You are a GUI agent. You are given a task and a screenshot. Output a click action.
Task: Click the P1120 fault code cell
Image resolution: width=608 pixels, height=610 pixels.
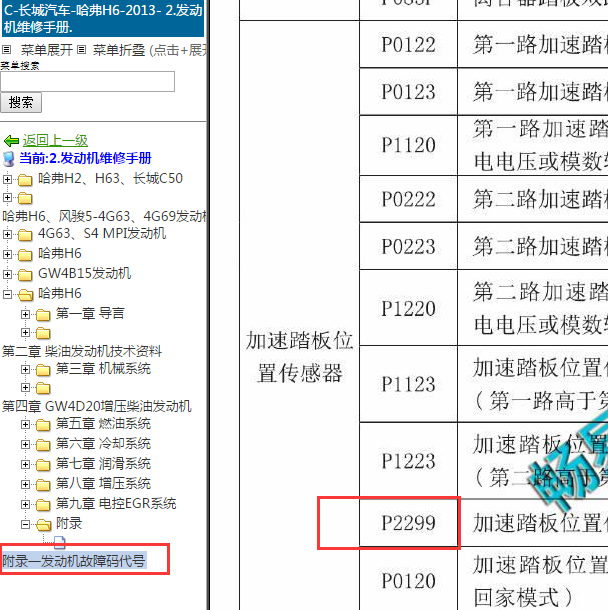(408, 145)
